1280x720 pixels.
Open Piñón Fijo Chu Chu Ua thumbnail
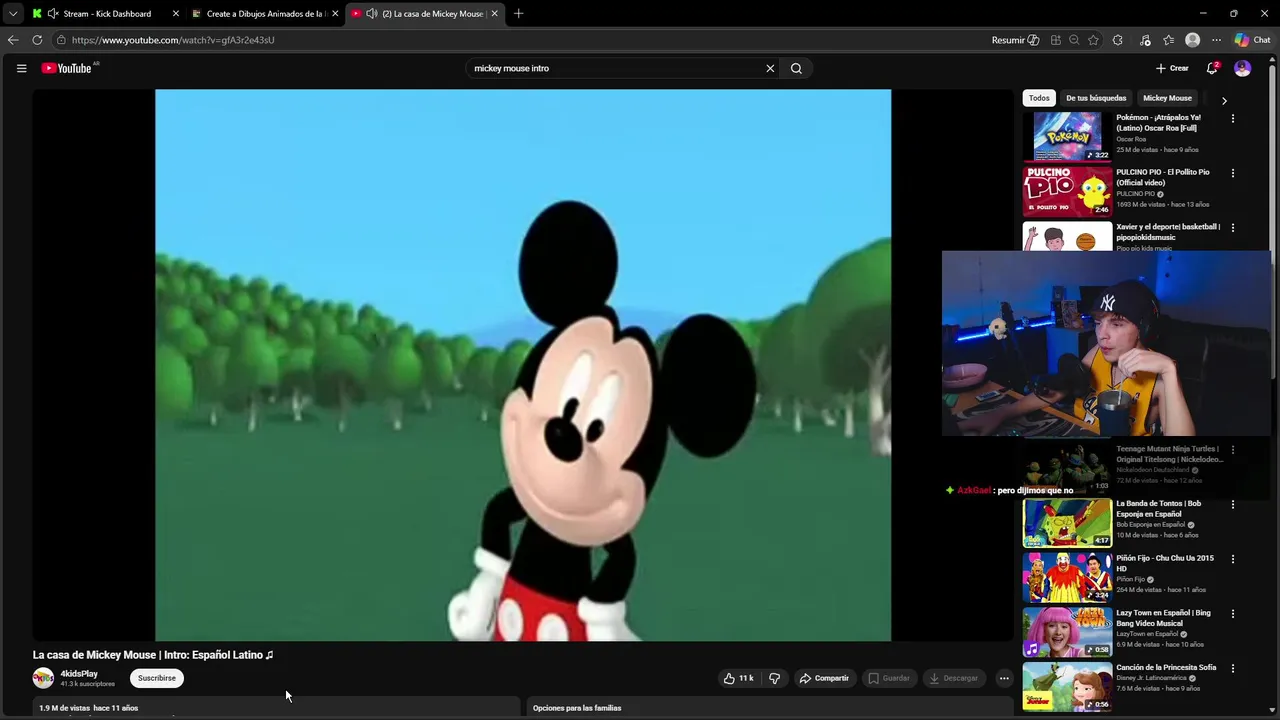coord(1067,577)
